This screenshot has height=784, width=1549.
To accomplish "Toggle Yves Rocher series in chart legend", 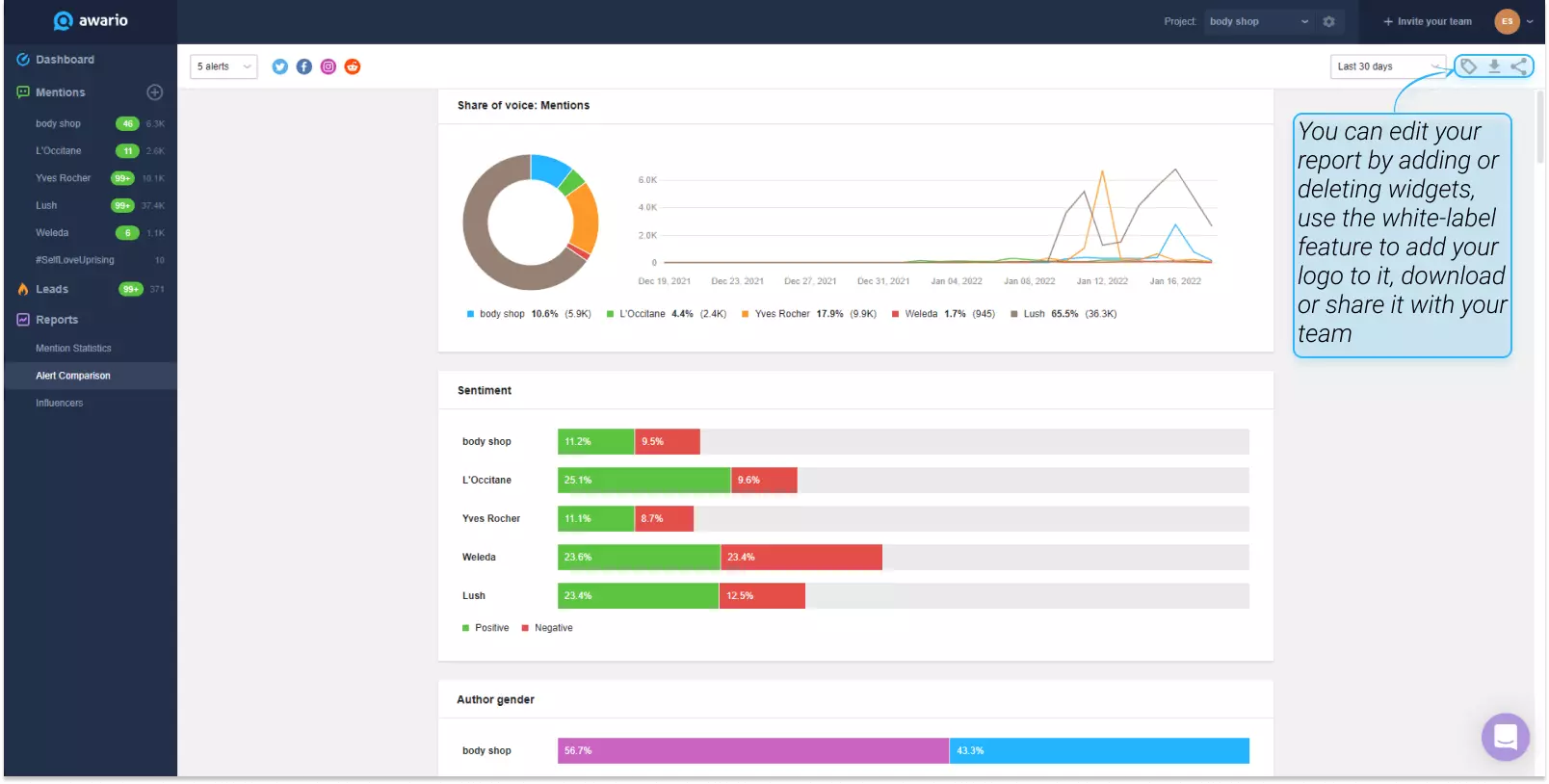I will 809,314.
